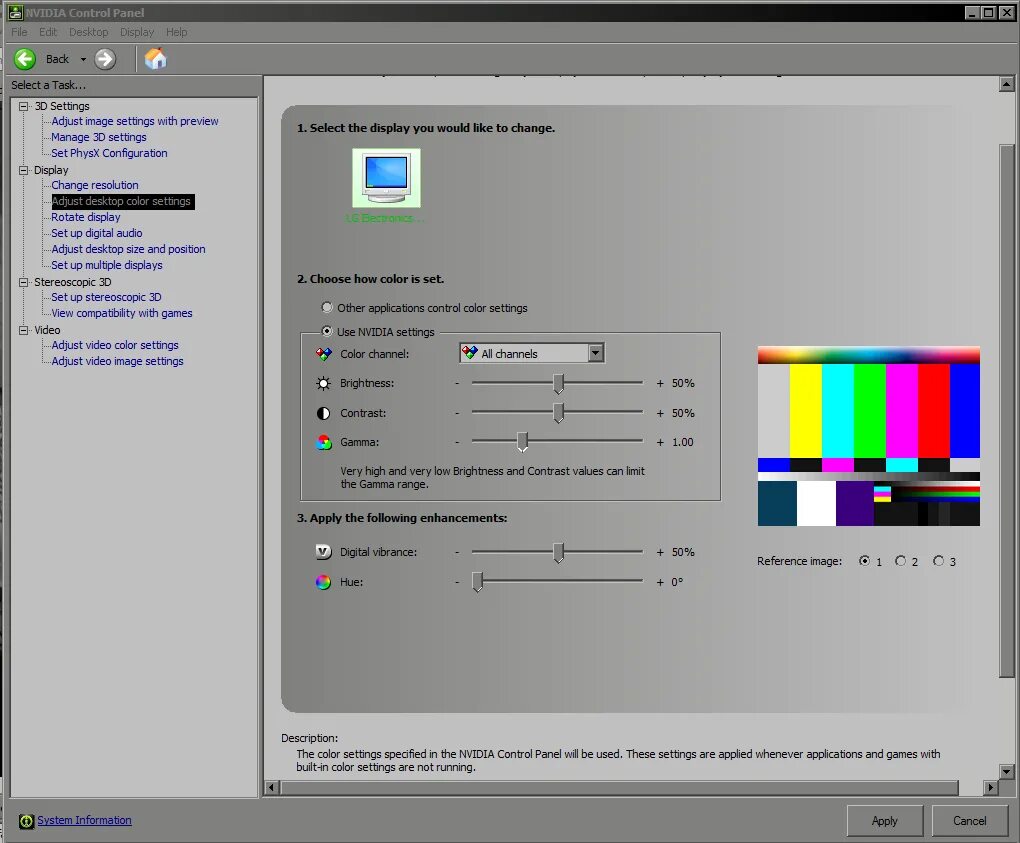Click the Hue slider handle
Image resolution: width=1020 pixels, height=843 pixels.
[x=477, y=582]
